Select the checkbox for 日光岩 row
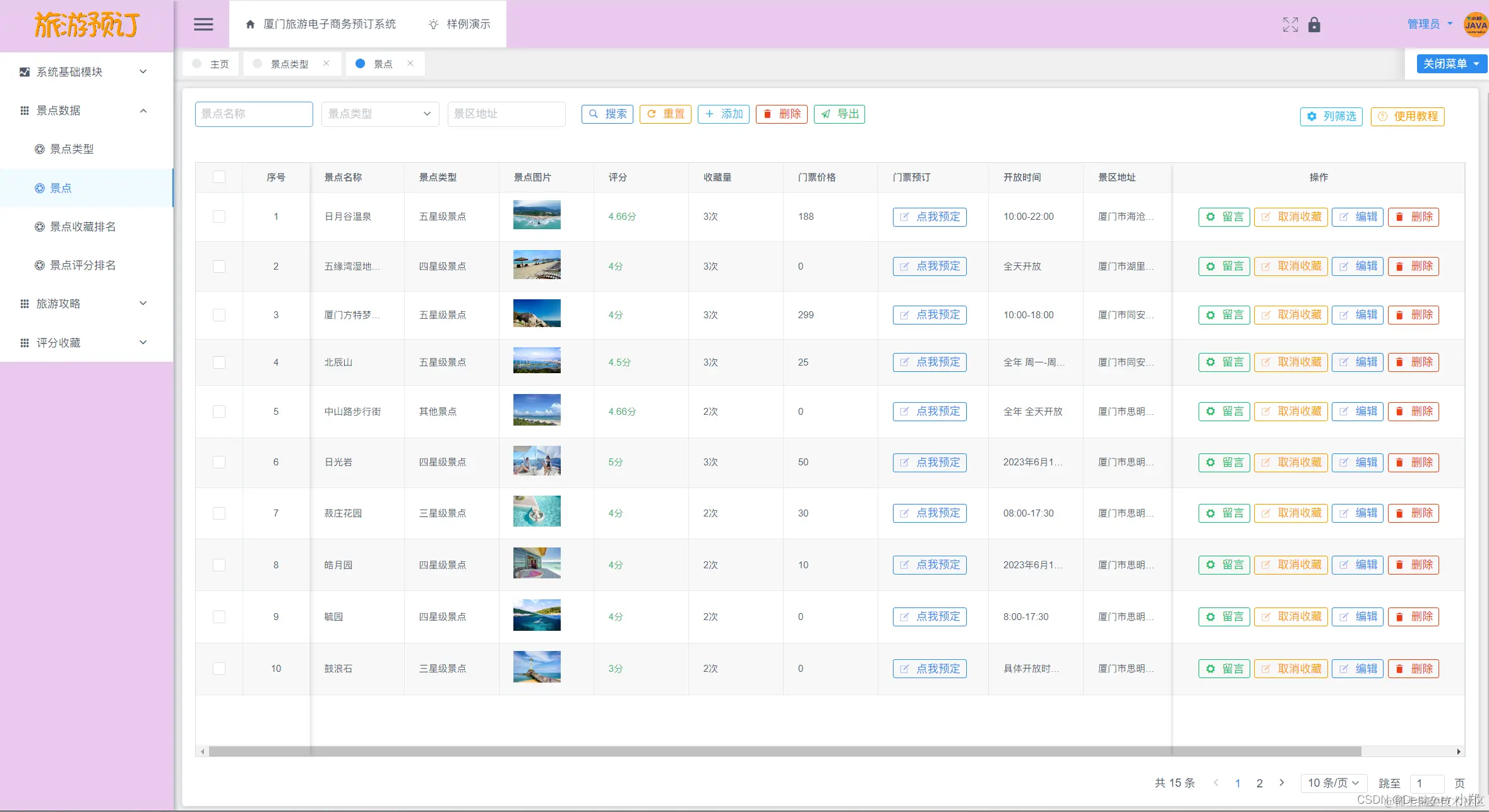This screenshot has width=1489, height=812. [x=219, y=462]
